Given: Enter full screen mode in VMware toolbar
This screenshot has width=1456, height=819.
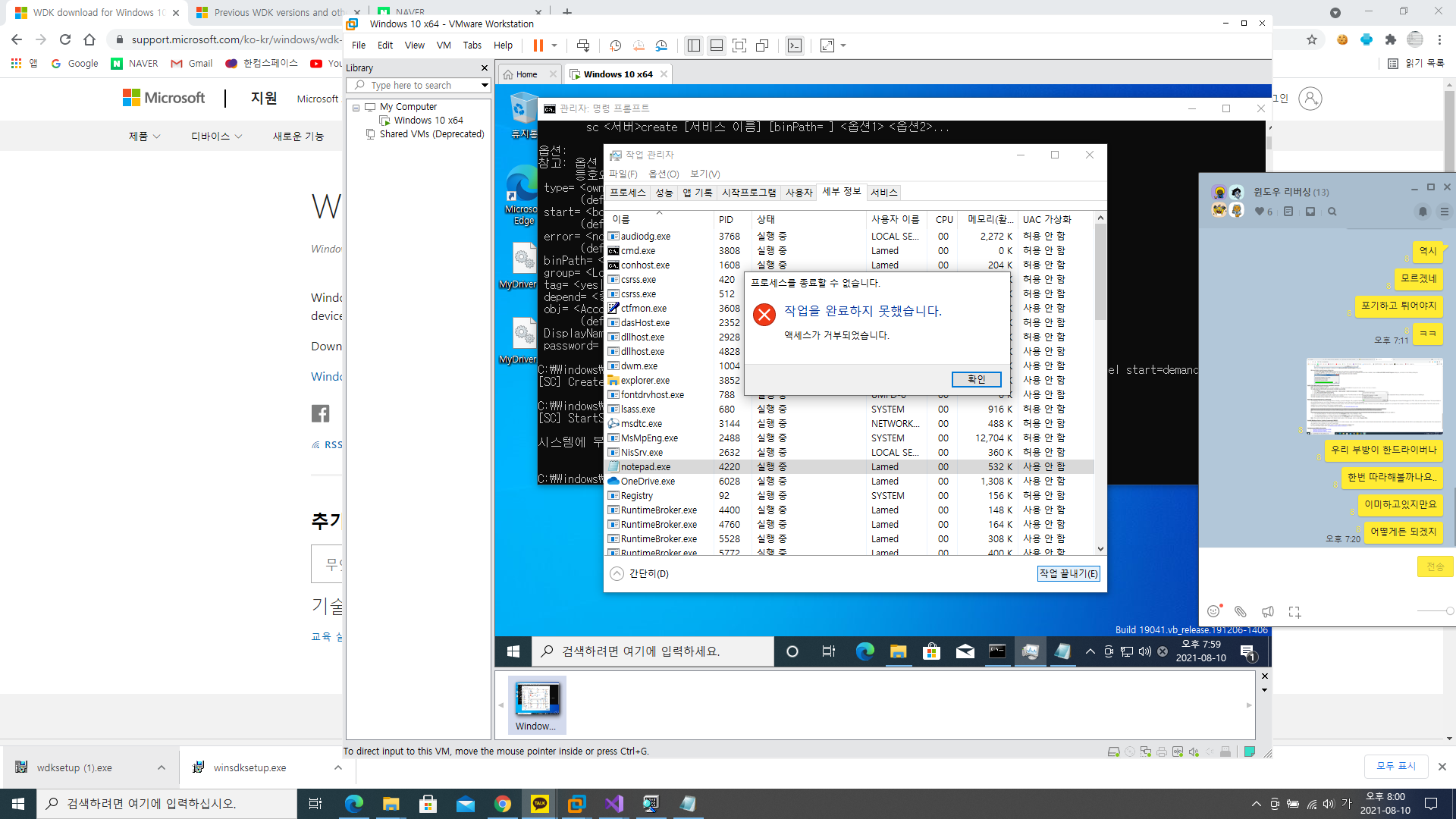Looking at the screenshot, I should pyautogui.click(x=739, y=45).
